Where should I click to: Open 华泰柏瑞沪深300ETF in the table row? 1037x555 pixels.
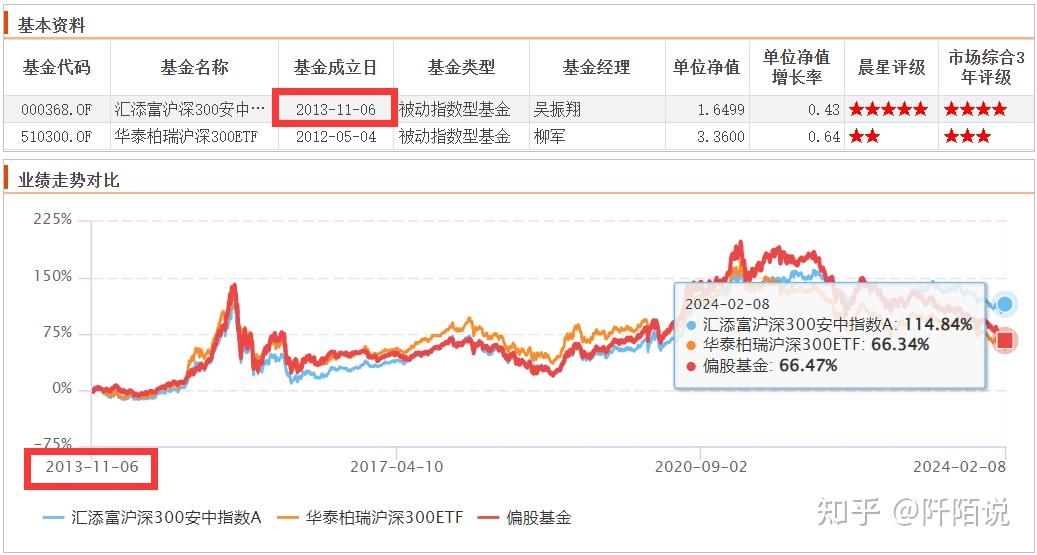pos(187,137)
